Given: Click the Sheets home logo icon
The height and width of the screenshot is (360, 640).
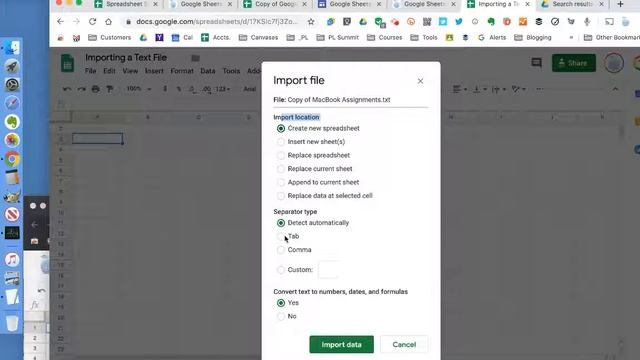Looking at the screenshot, I should click(67, 63).
